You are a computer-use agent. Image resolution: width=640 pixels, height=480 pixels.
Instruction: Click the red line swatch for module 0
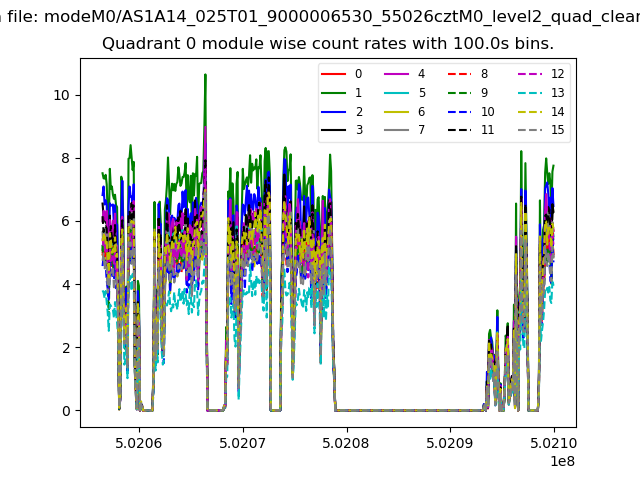[334, 74]
